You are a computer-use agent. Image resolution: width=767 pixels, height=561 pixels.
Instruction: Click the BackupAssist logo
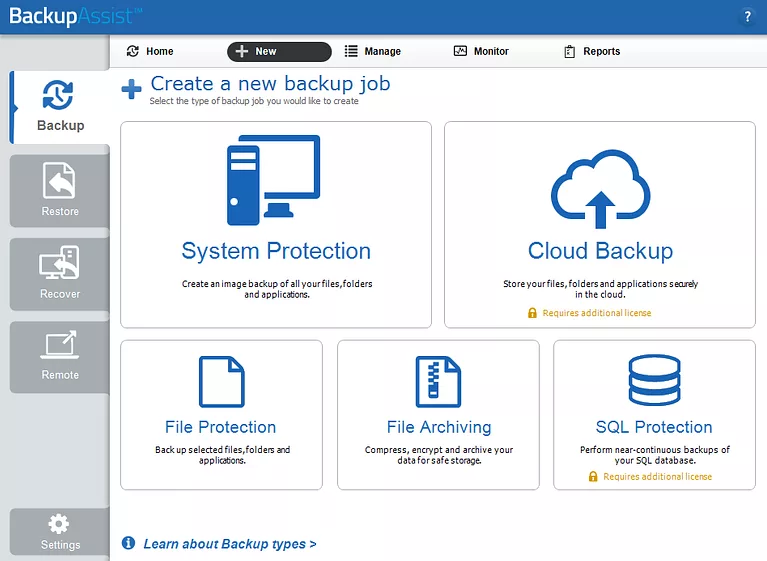coord(75,17)
